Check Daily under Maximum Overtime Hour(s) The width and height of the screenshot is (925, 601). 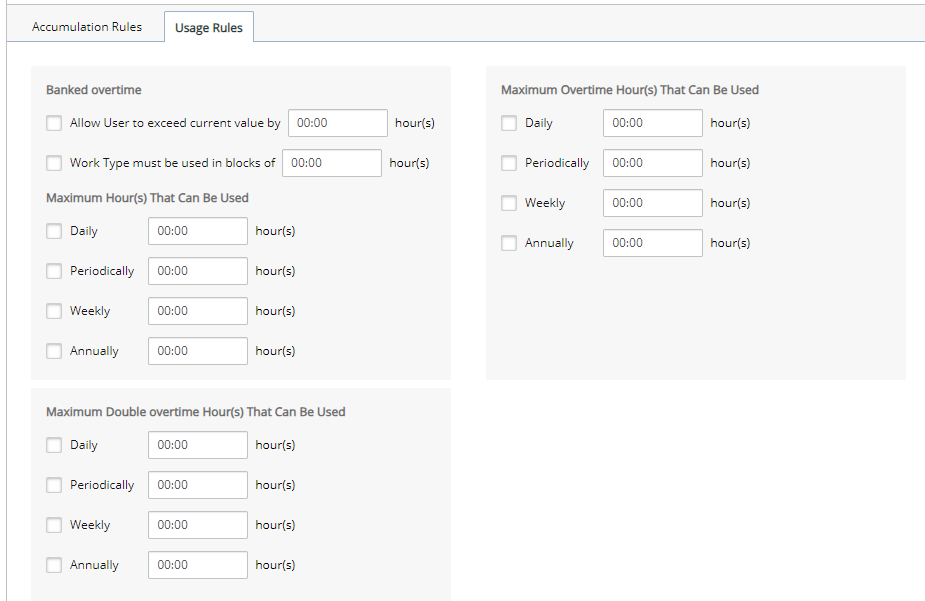[x=509, y=123]
